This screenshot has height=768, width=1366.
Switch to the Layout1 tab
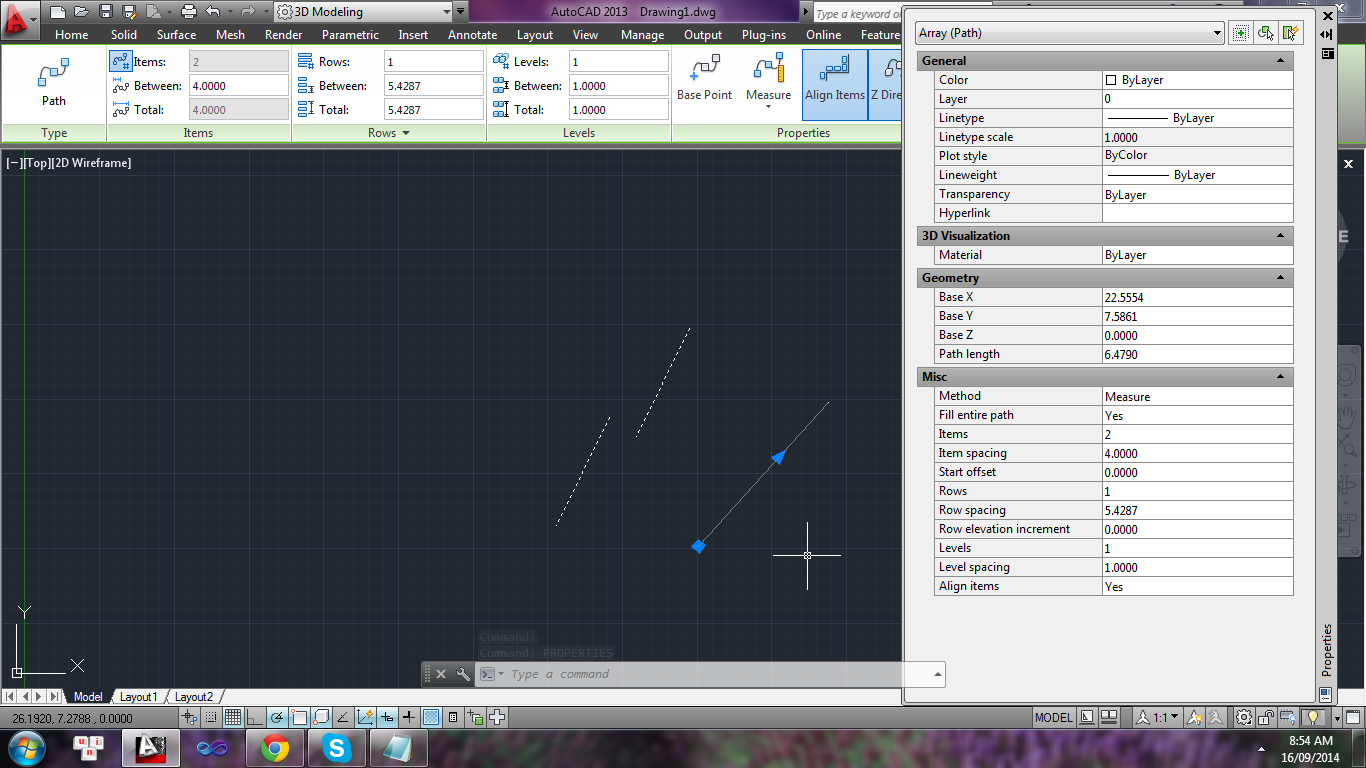[x=138, y=697]
